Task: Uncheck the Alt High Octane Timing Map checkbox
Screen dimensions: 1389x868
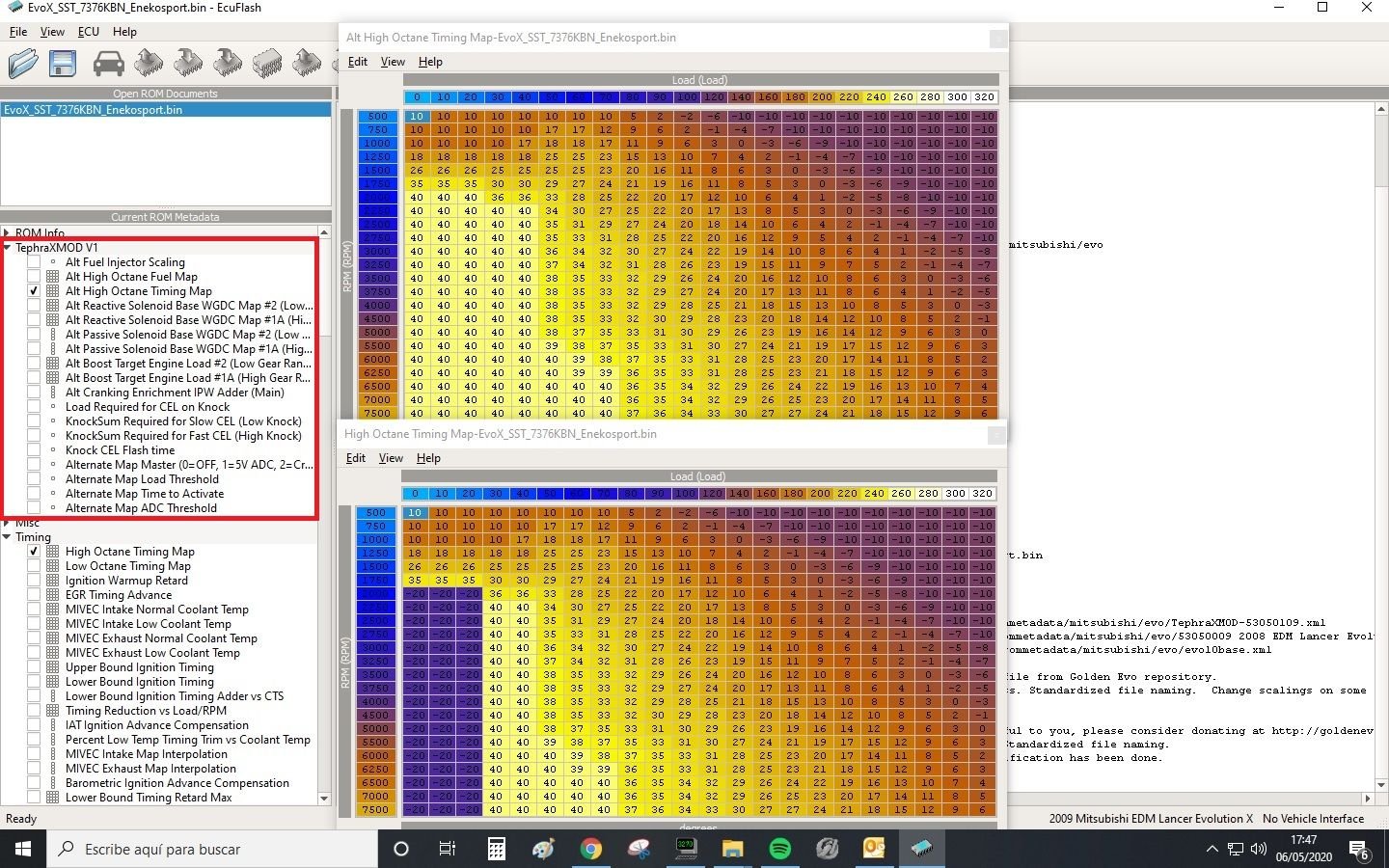Action: point(34,291)
